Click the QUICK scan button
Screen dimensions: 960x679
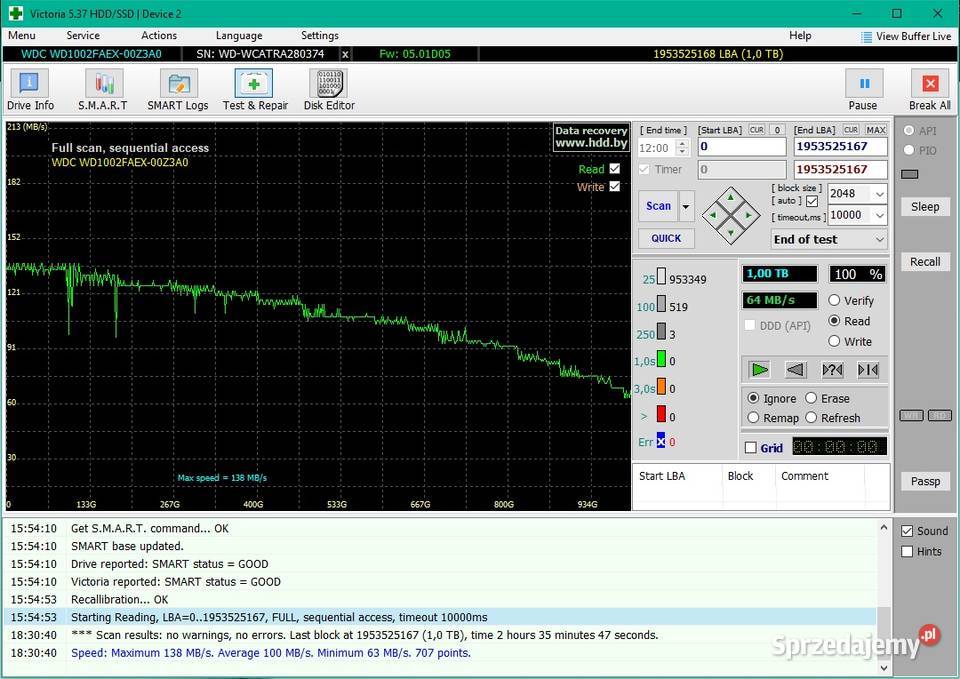pyautogui.click(x=666, y=238)
